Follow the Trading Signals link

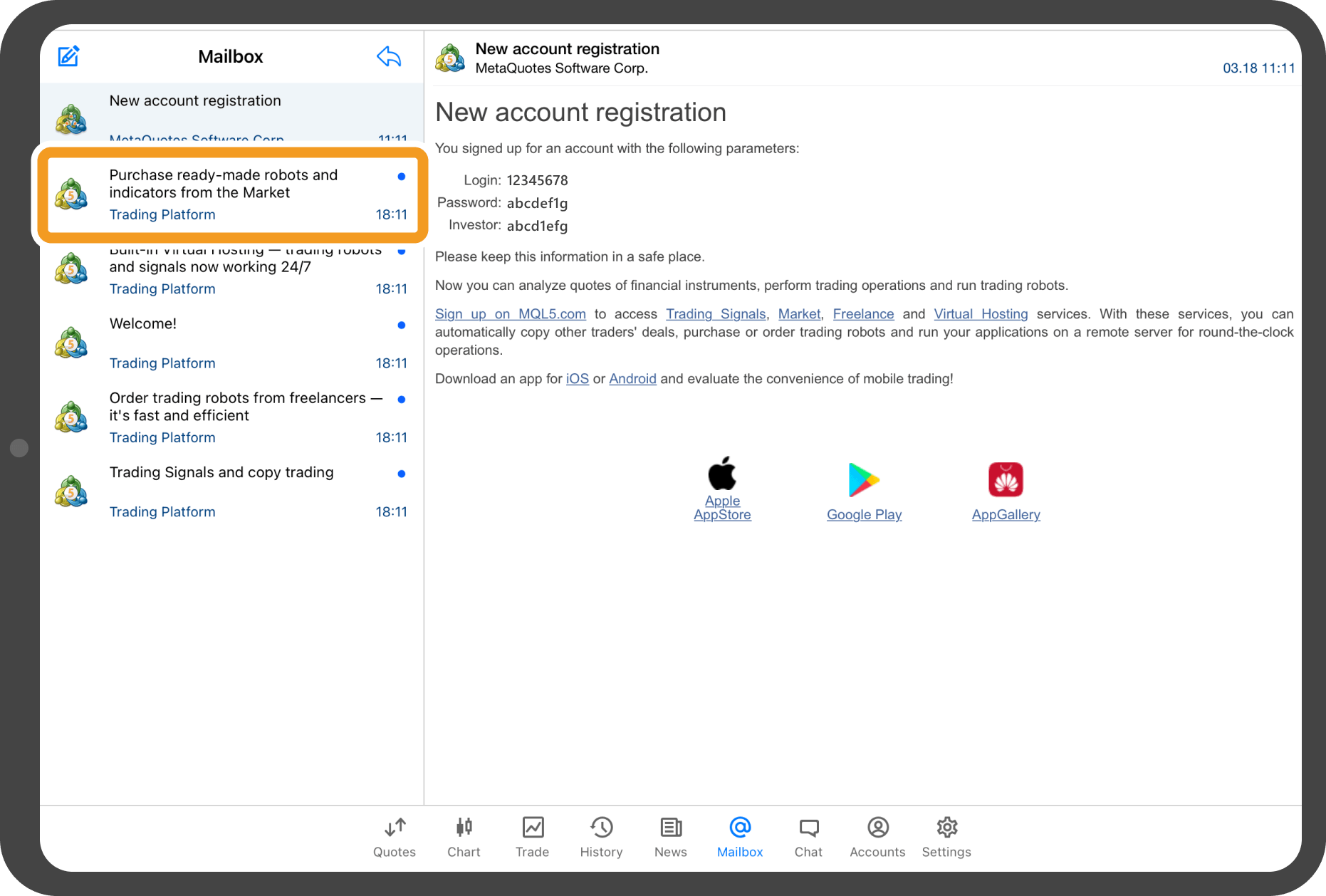point(716,314)
